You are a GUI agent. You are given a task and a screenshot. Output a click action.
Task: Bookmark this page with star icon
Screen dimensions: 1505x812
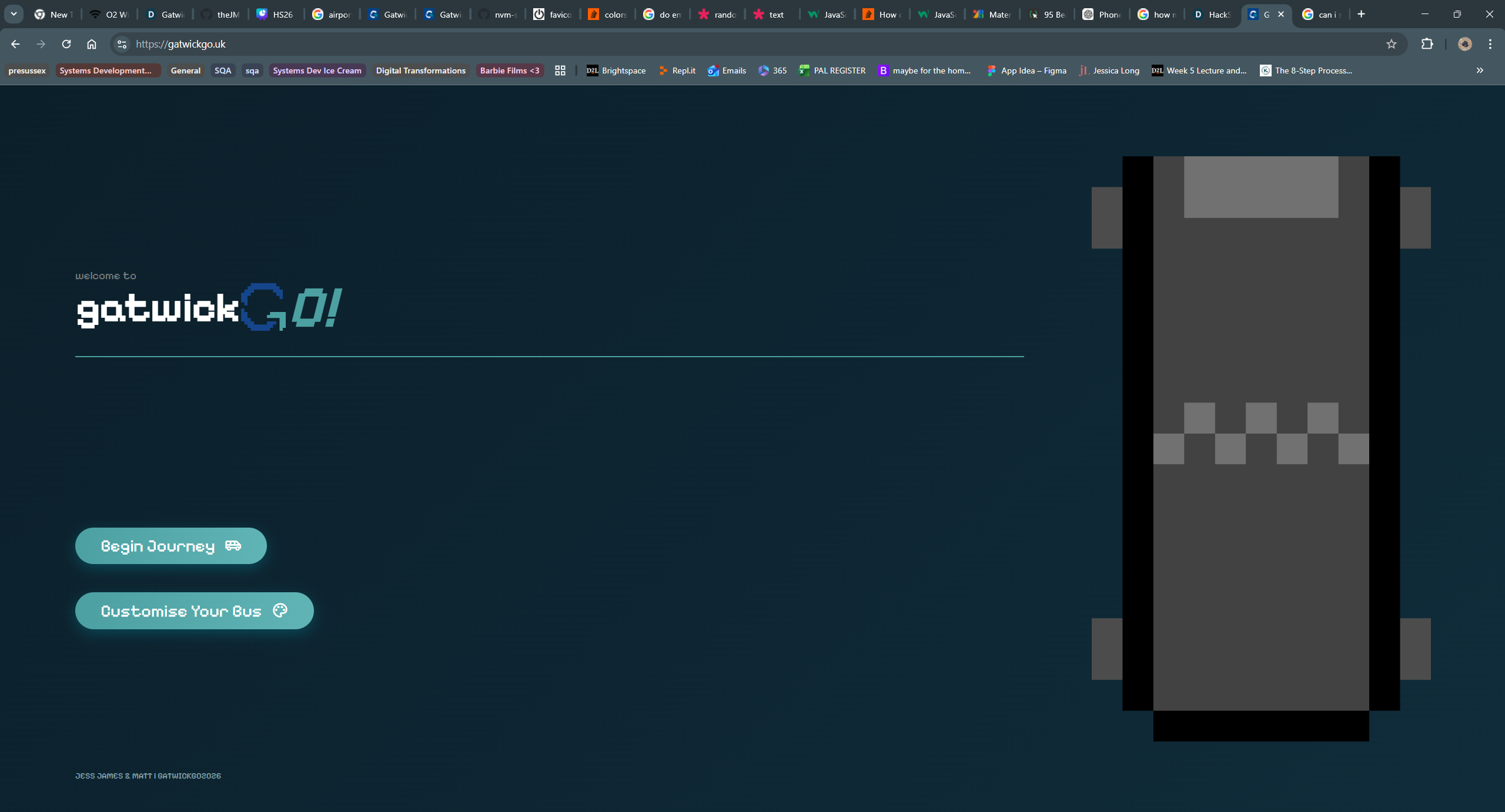coord(1391,44)
